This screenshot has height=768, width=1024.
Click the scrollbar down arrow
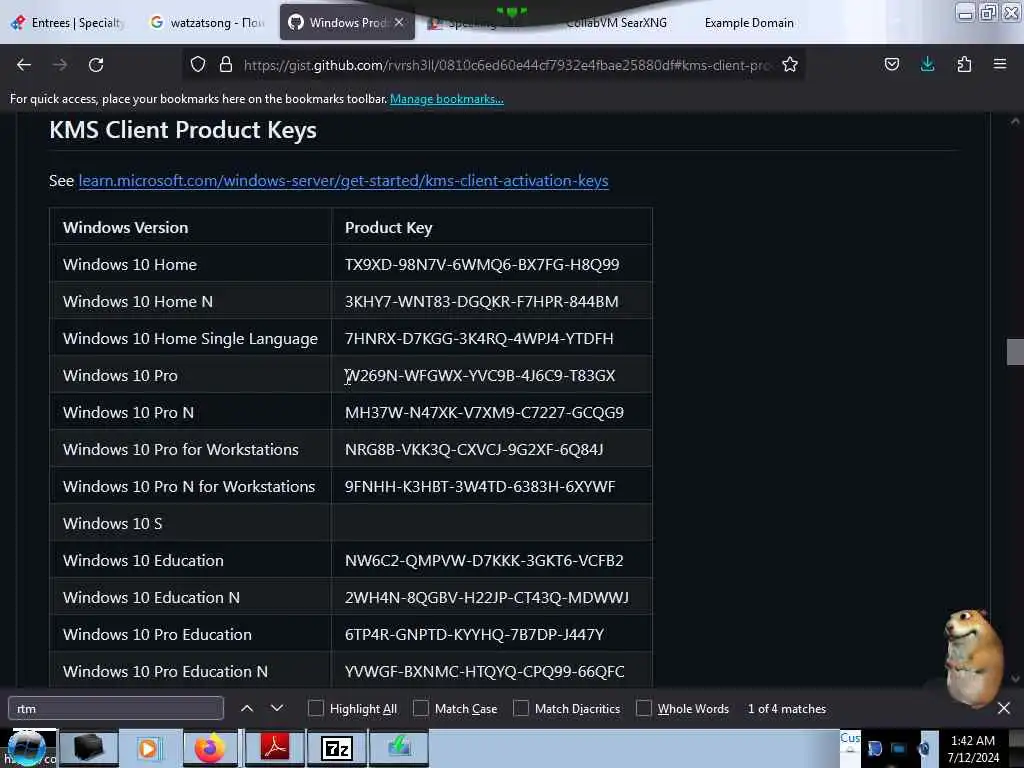pos(1015,679)
